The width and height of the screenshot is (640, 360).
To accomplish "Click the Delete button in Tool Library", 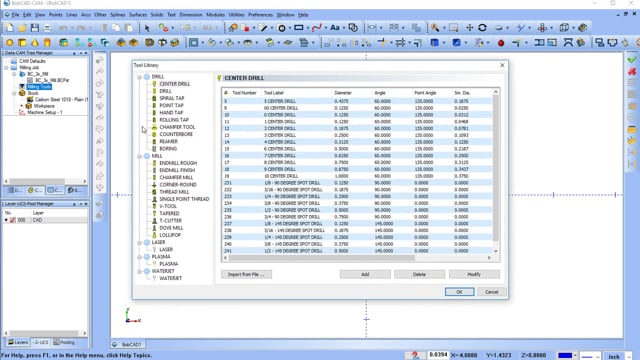I will (419, 274).
